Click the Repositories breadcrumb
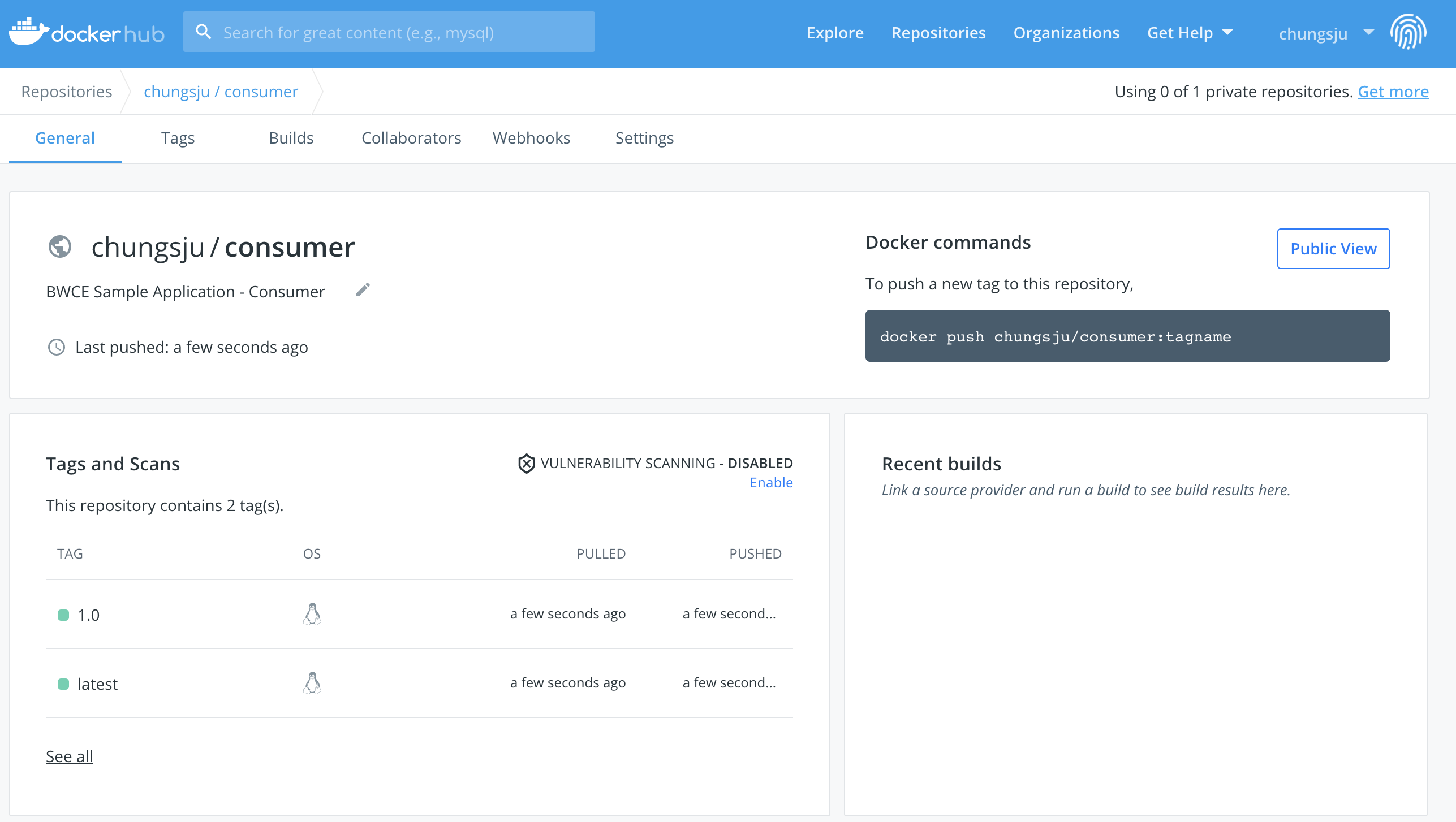Screen dimensions: 1456x822 [x=67, y=92]
